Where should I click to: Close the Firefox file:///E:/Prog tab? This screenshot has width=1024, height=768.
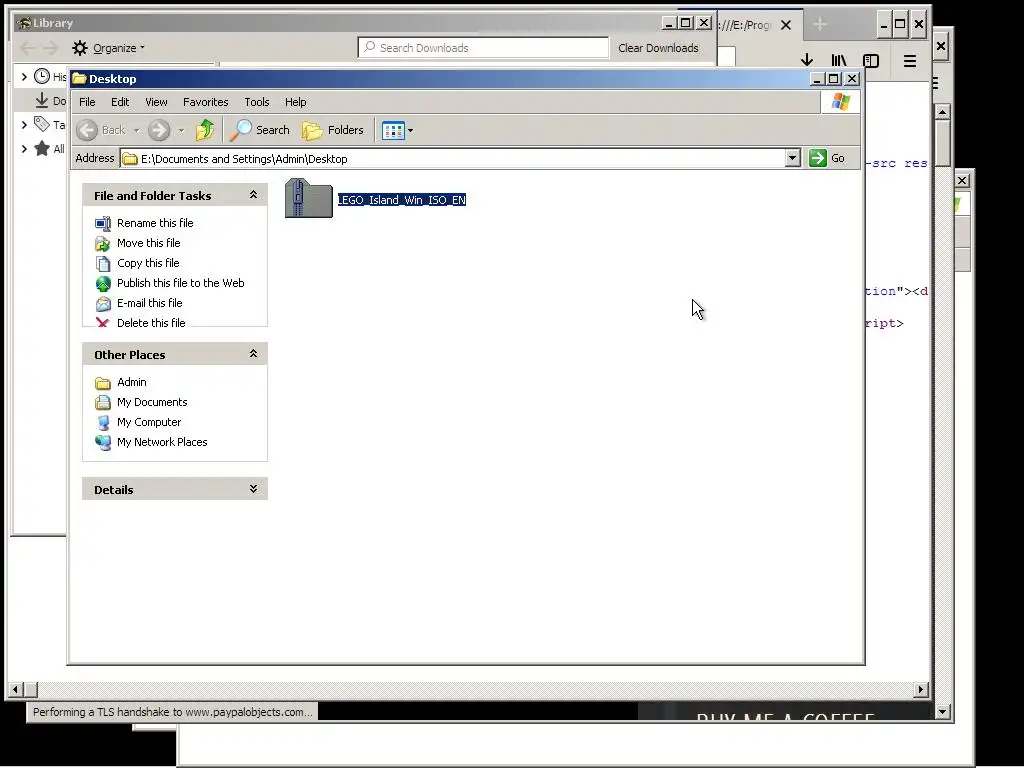(x=786, y=25)
